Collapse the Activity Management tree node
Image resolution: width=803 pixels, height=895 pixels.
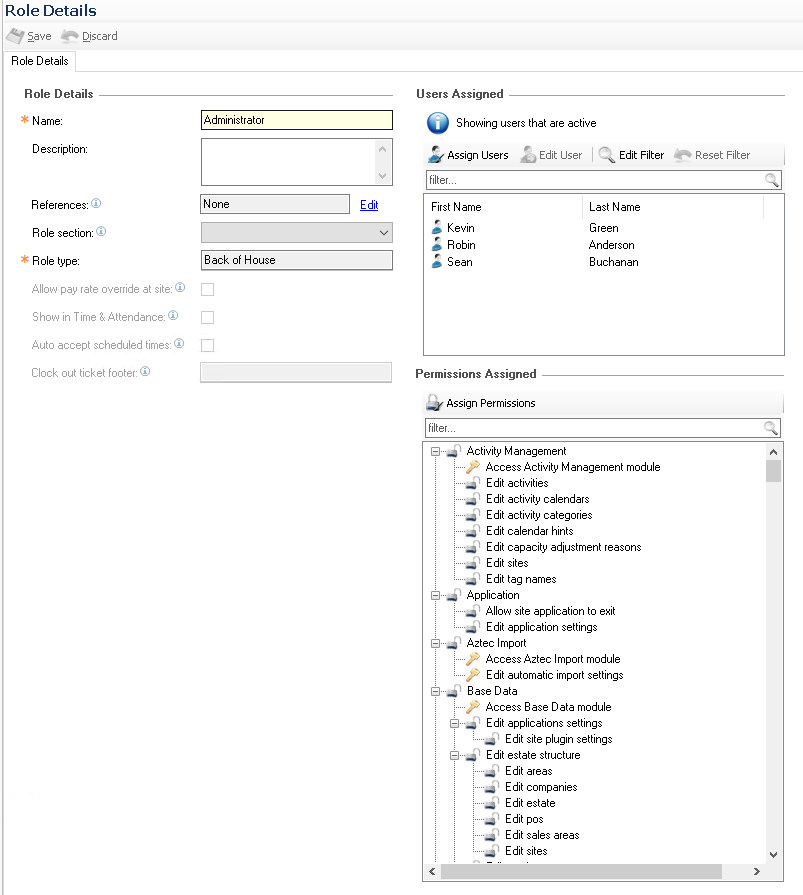(435, 451)
